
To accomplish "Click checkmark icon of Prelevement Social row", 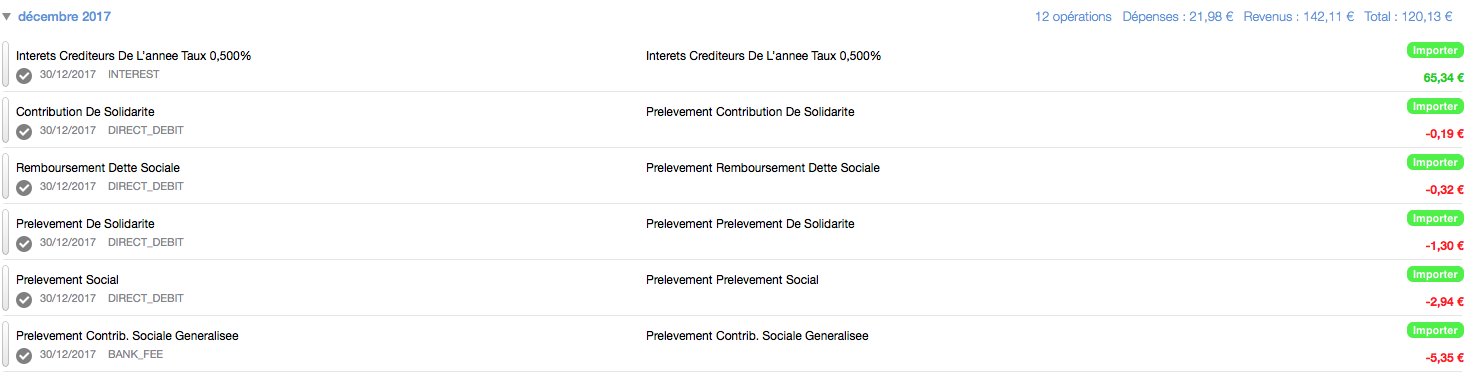I will click(x=25, y=299).
